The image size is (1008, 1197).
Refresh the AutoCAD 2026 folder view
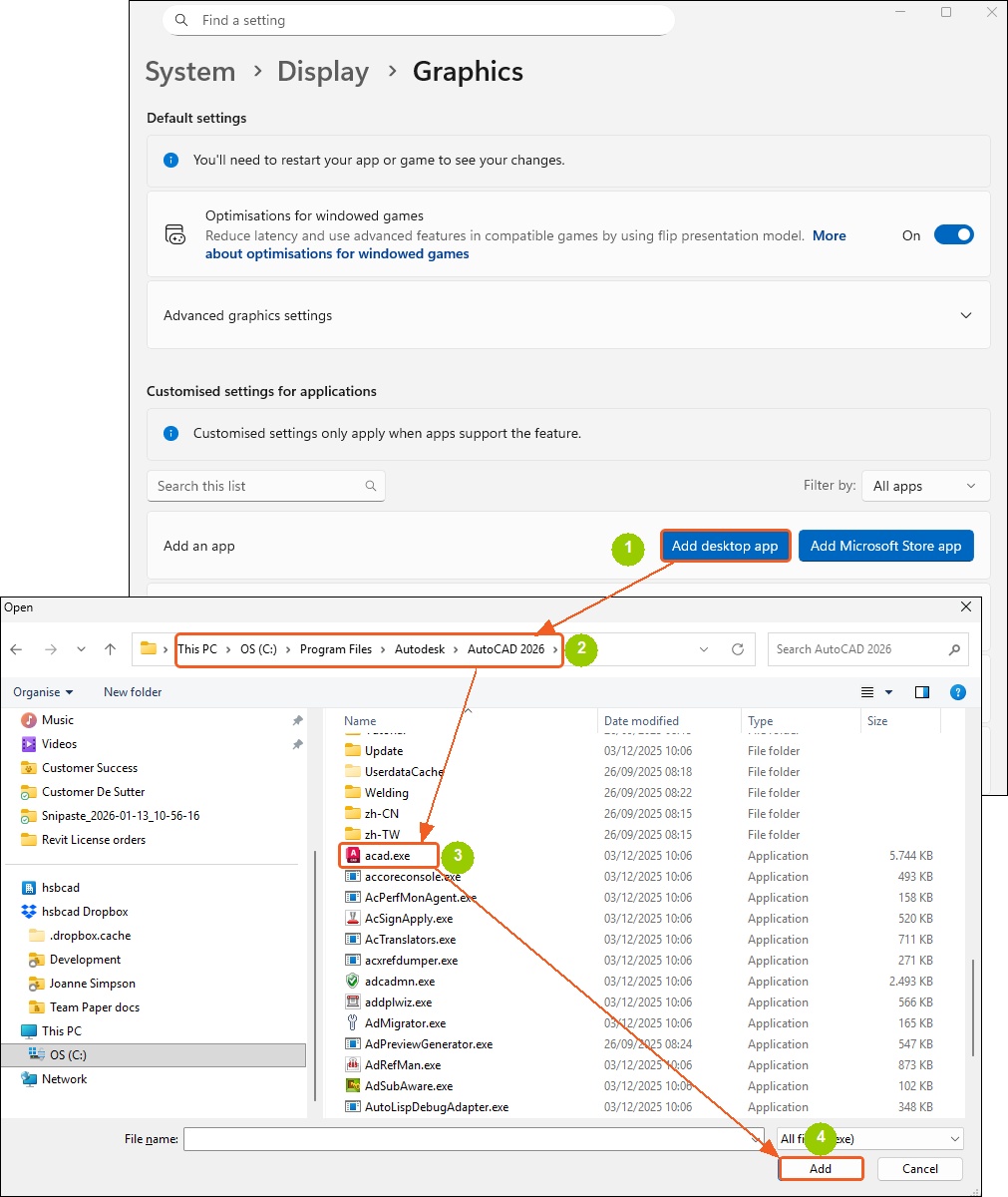(738, 649)
